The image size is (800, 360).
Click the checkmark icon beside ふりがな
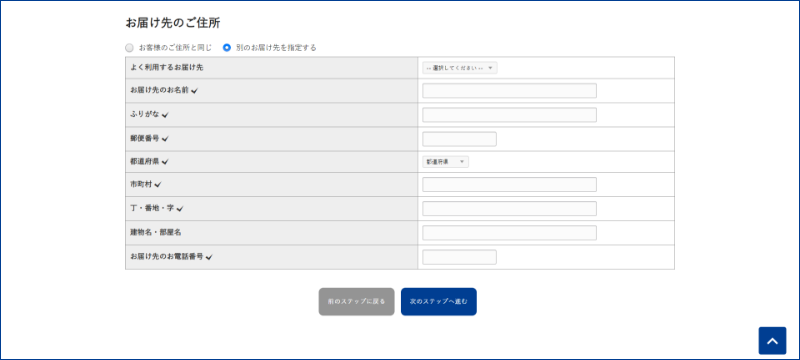(x=165, y=115)
